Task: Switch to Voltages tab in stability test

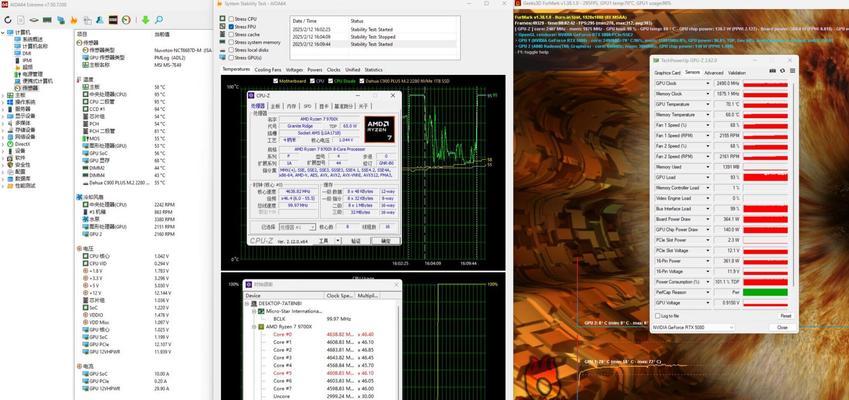Action: 294,70
